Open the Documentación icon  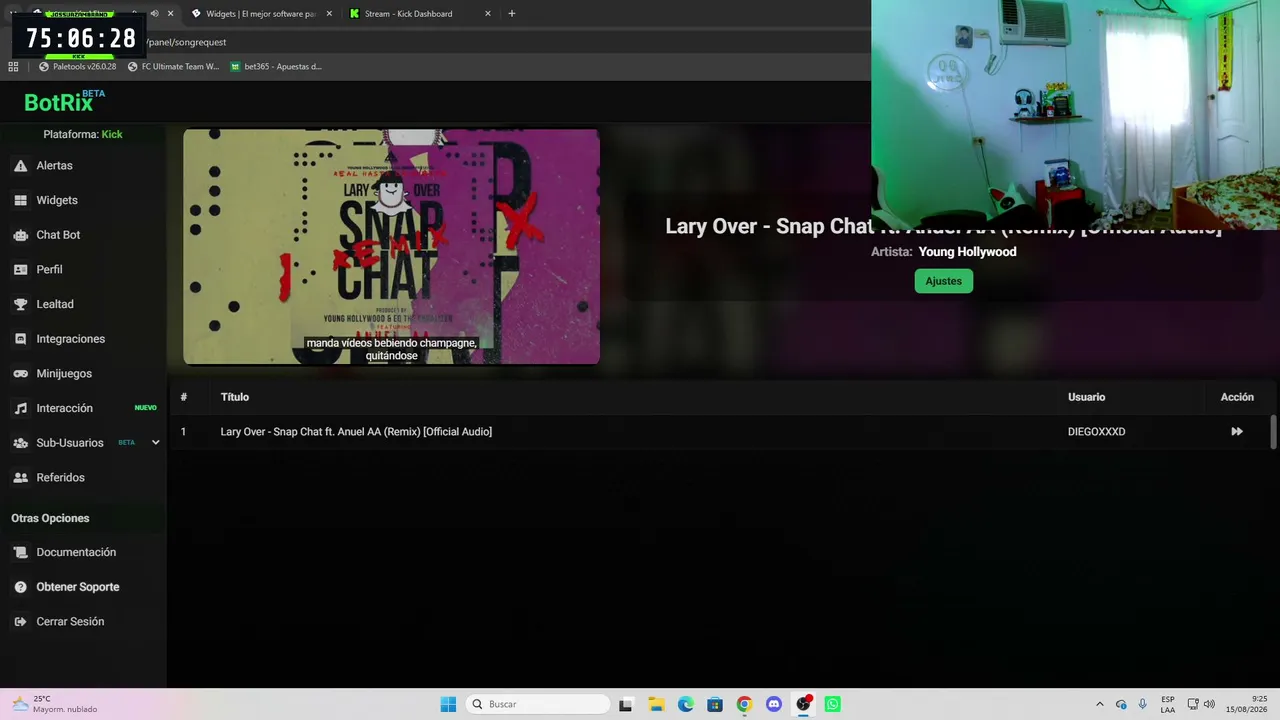[20, 552]
